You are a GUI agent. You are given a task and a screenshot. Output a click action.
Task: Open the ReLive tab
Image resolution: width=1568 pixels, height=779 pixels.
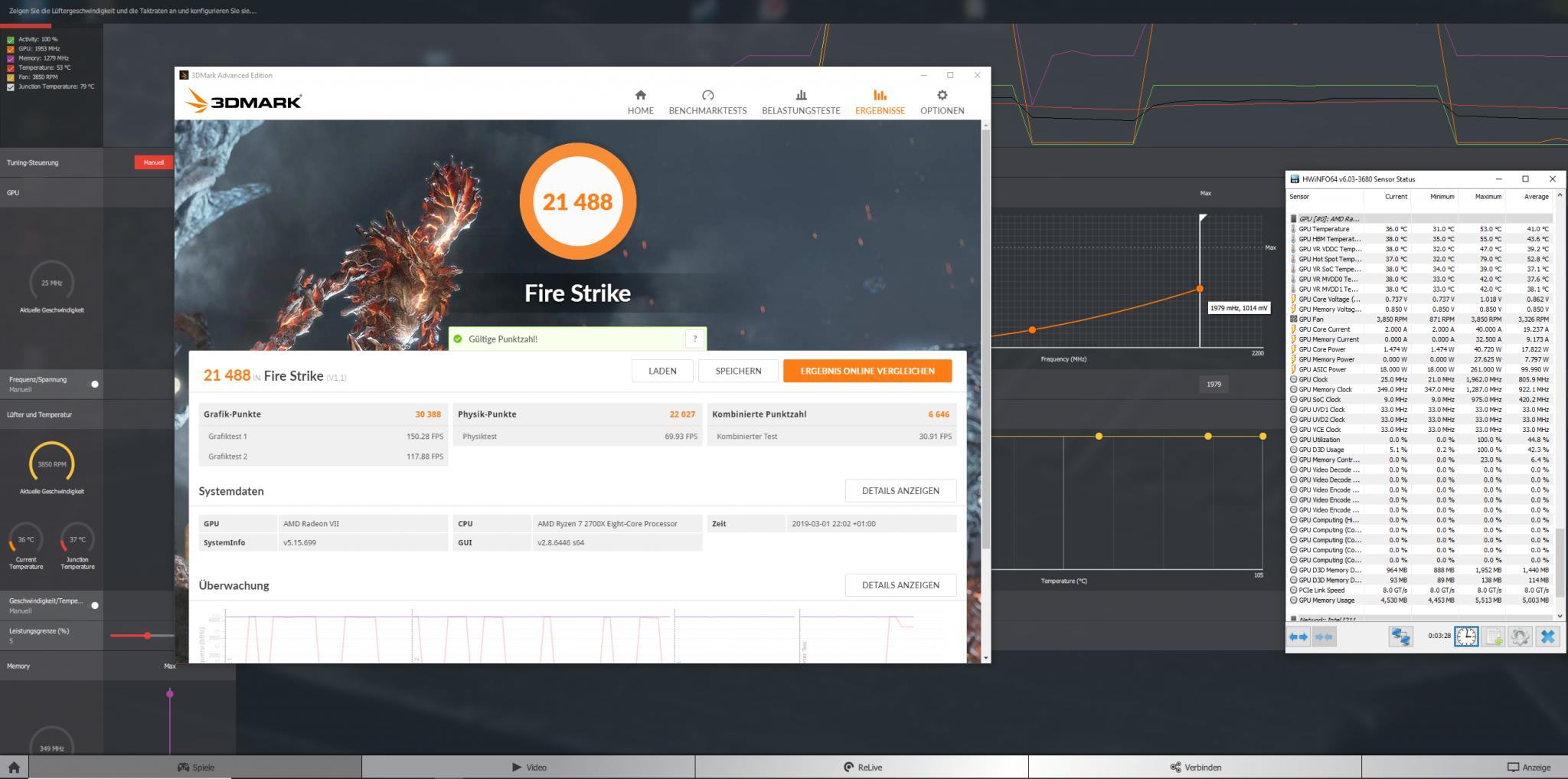click(x=862, y=767)
